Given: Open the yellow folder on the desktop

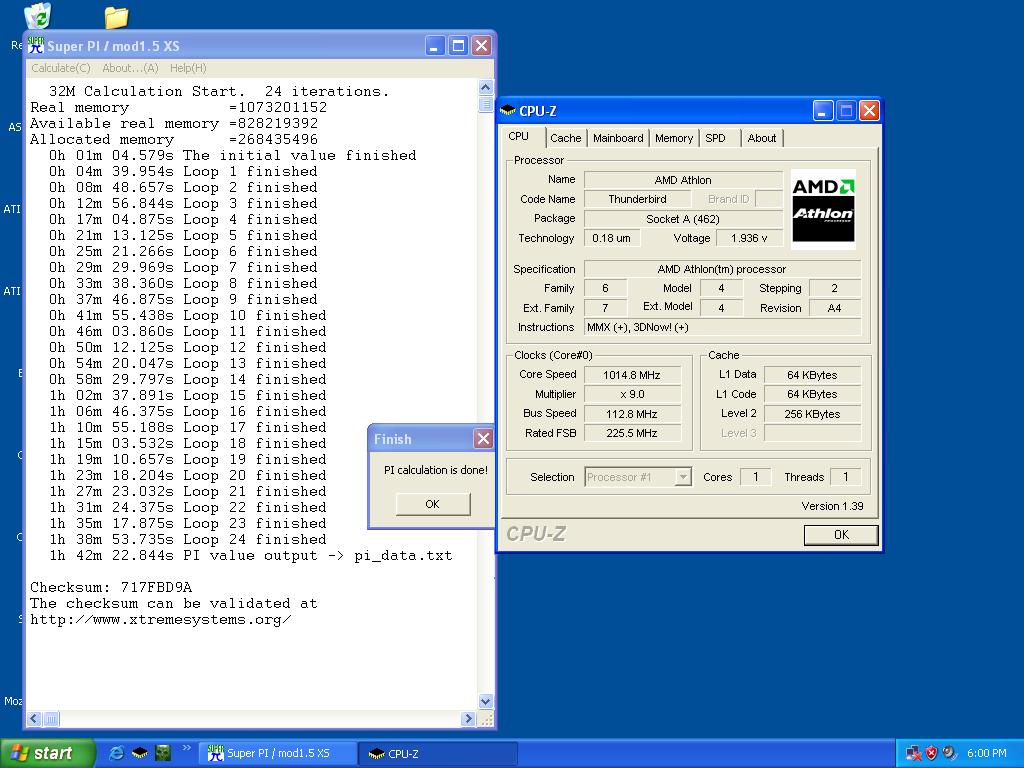Looking at the screenshot, I should click(116, 18).
